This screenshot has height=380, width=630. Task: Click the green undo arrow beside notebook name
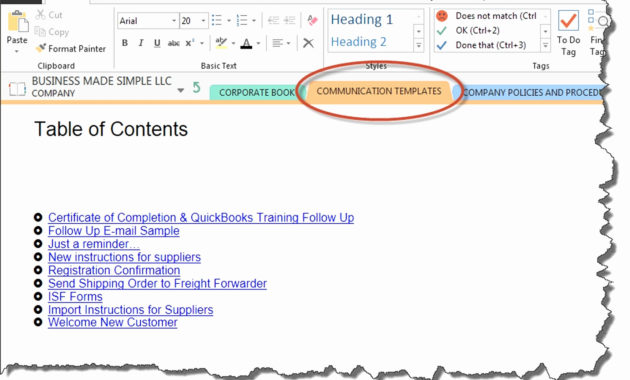coord(196,87)
